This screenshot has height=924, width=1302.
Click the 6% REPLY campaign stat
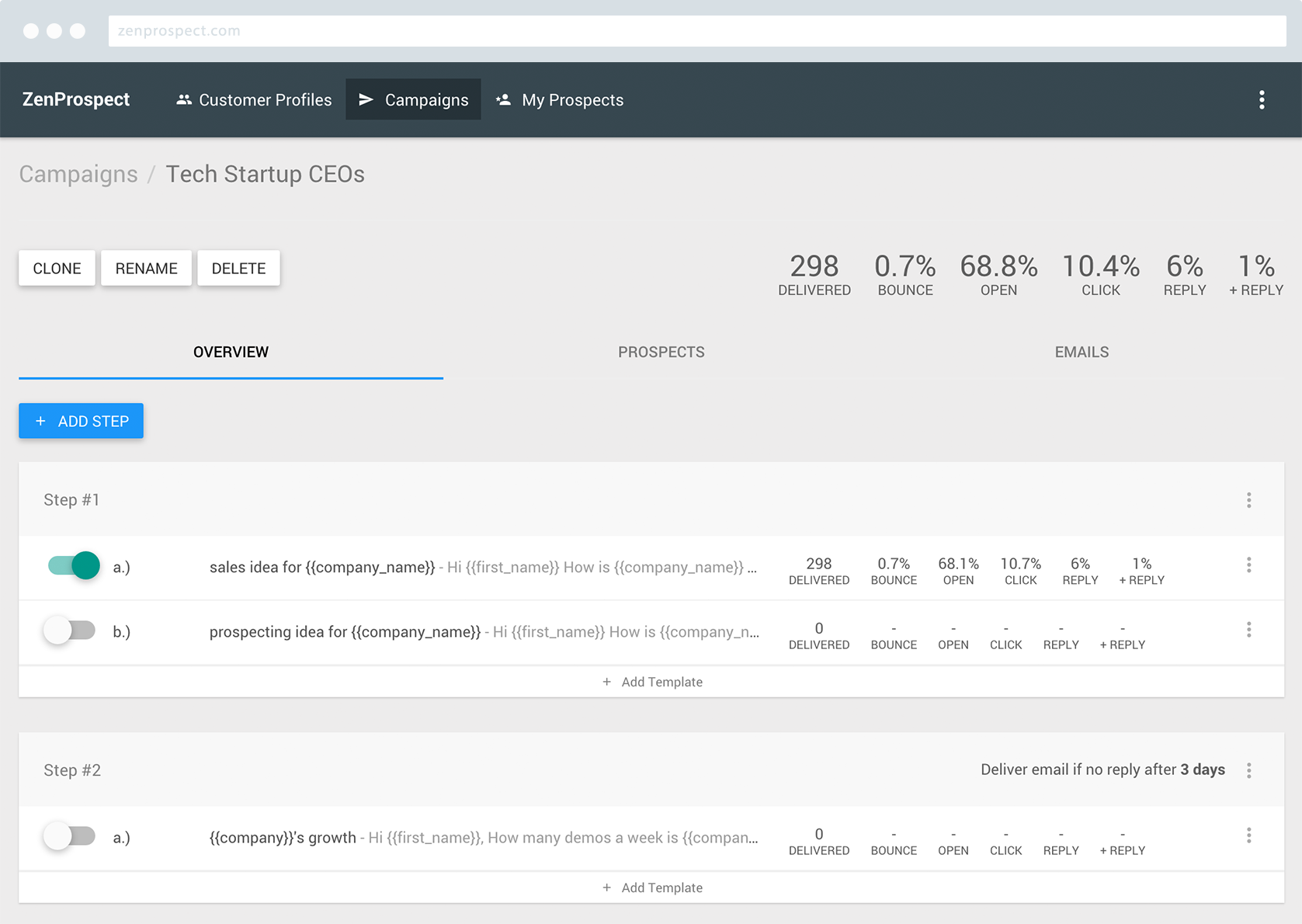coord(1185,275)
